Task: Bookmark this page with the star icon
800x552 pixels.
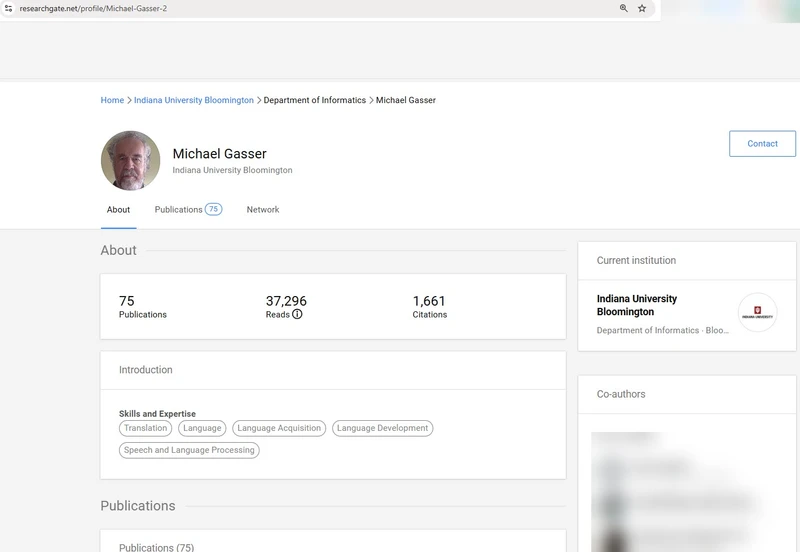Action: [x=642, y=8]
